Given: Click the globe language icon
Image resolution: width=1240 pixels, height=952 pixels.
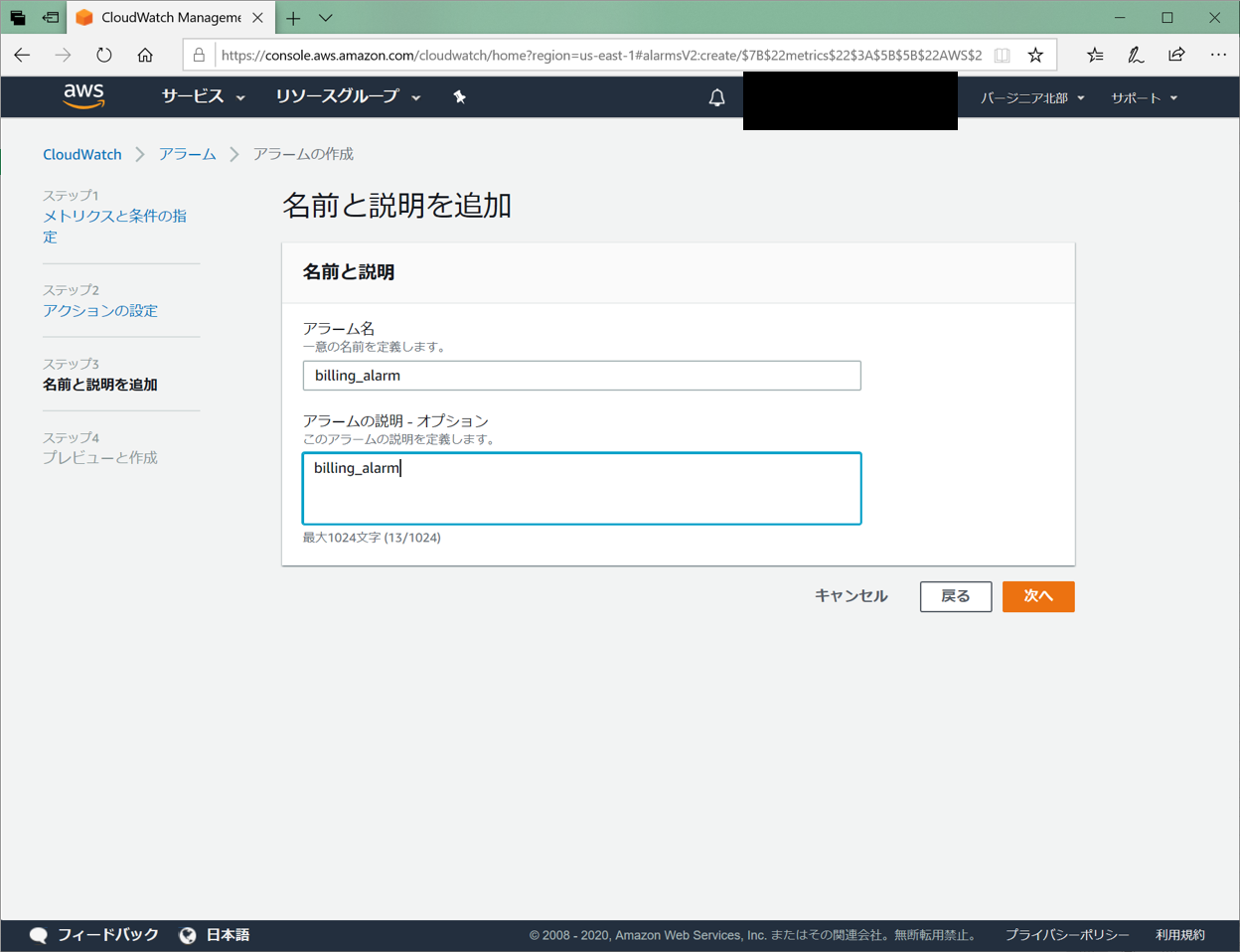Looking at the screenshot, I should coord(187,935).
